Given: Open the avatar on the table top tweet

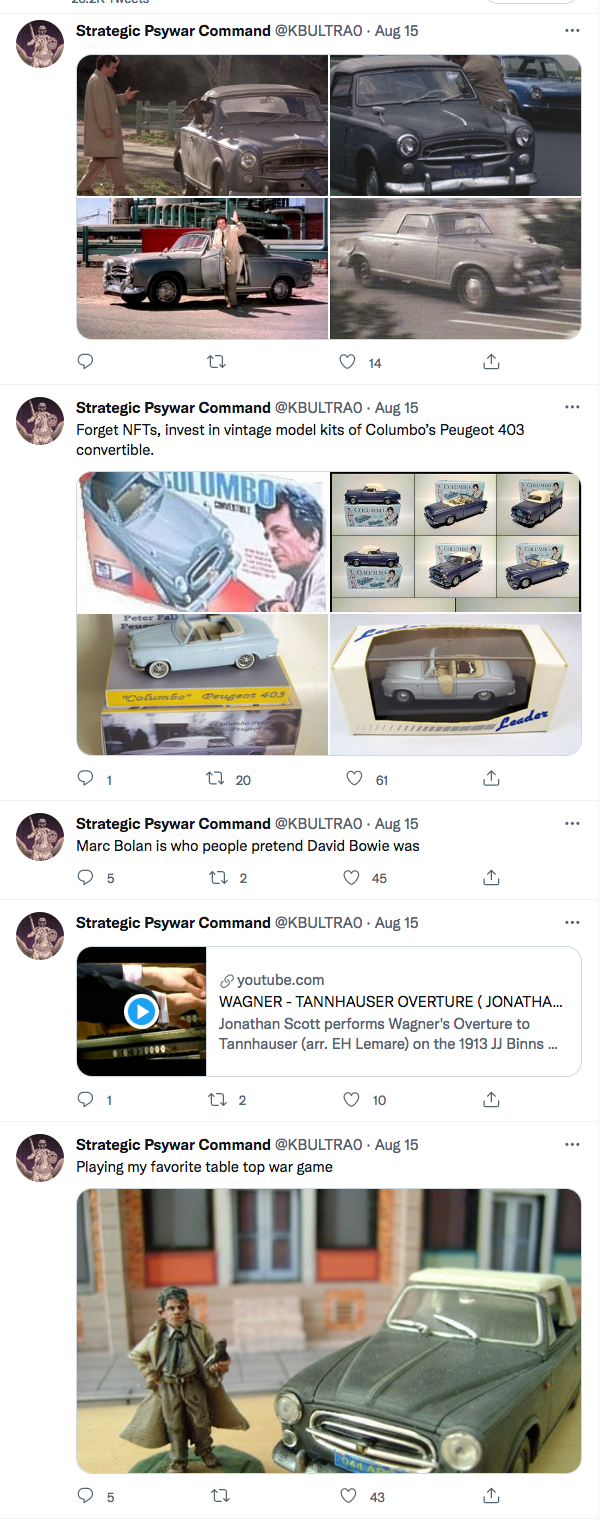Looking at the screenshot, I should pos(41,1158).
